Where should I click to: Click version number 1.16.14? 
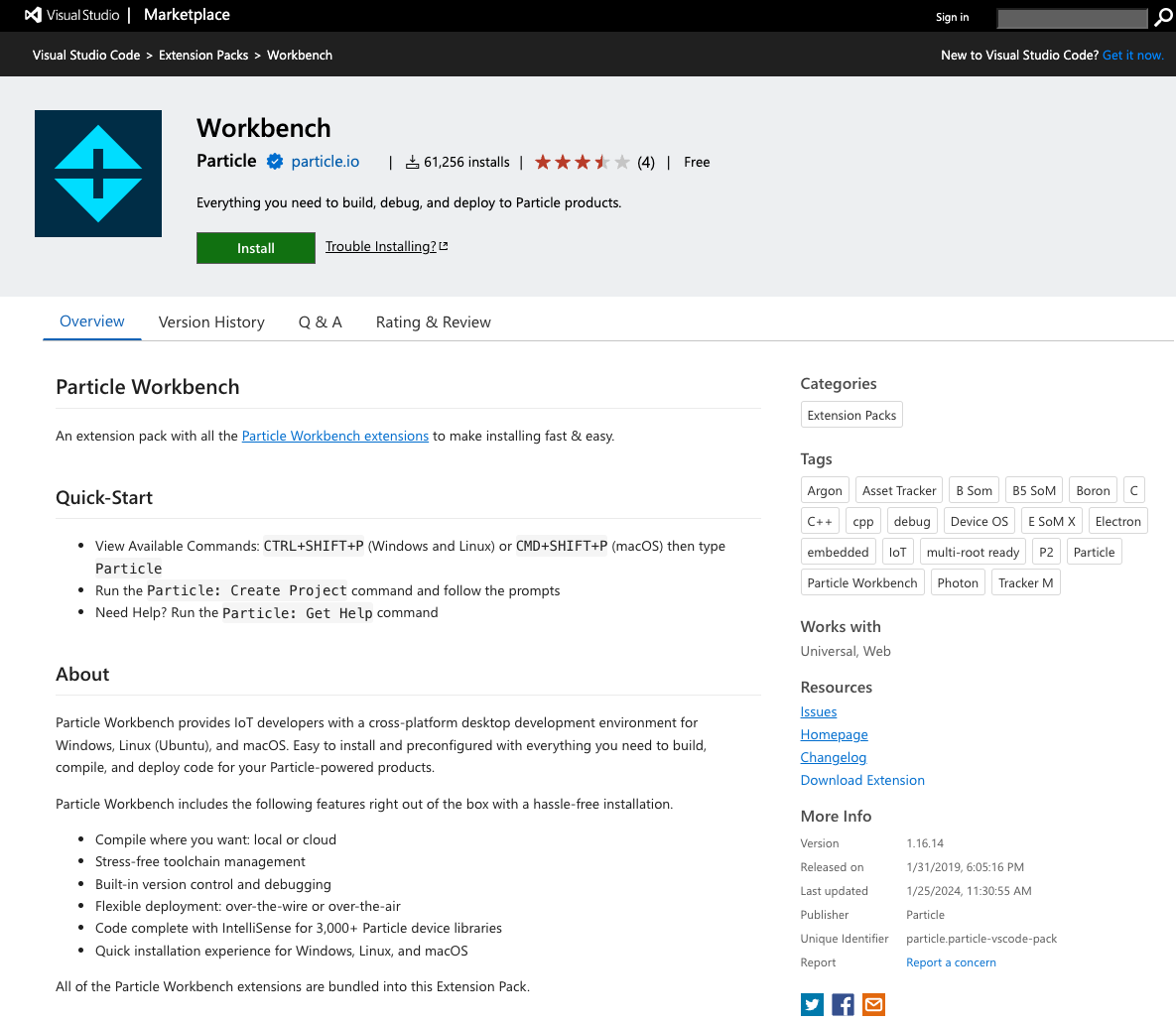tap(925, 843)
